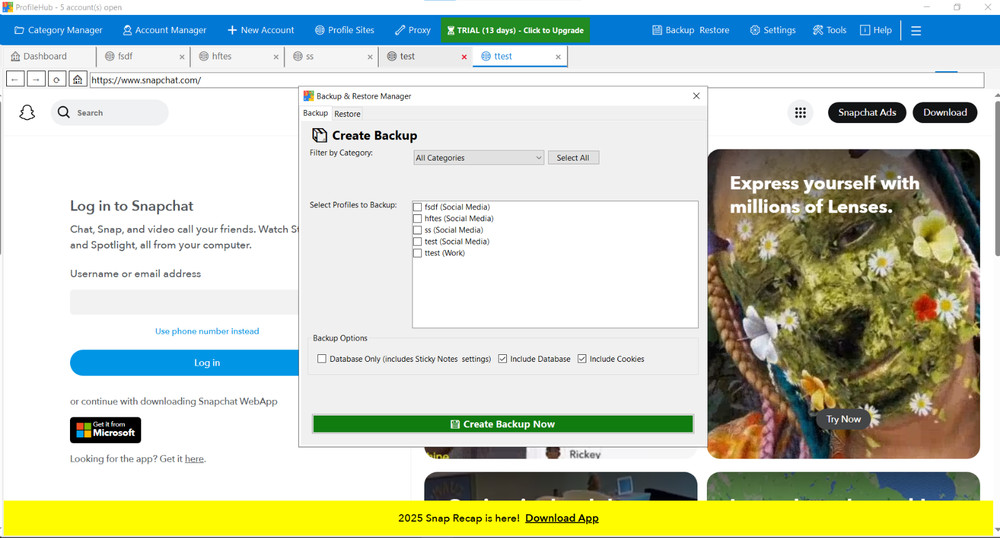Viewport: 1000px width, 538px height.
Task: Click the Try Now lens button
Action: pos(843,419)
